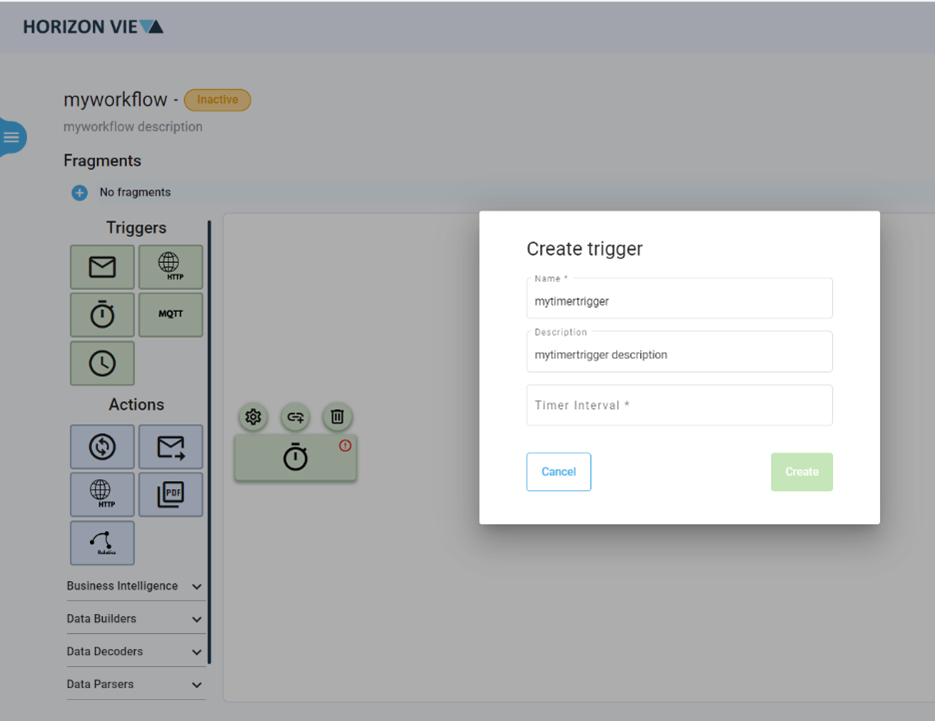
Task: Cancel the Create trigger dialog
Action: pyautogui.click(x=558, y=471)
